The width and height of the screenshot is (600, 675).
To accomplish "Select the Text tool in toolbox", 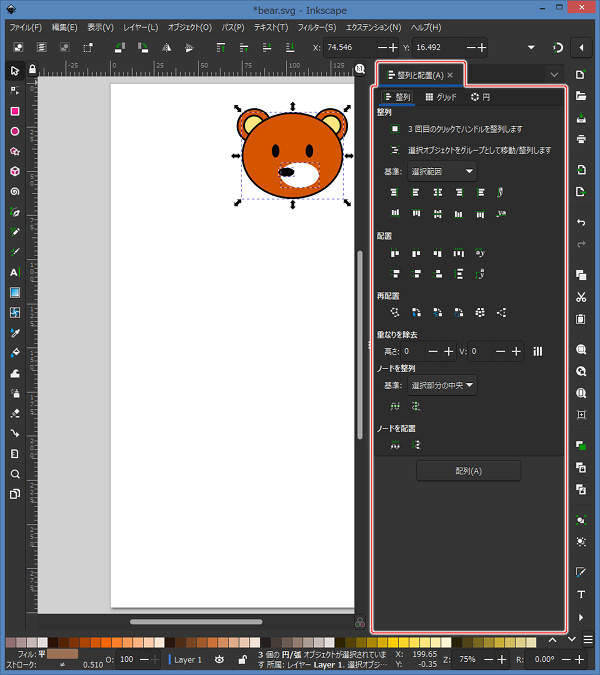I will (x=15, y=272).
